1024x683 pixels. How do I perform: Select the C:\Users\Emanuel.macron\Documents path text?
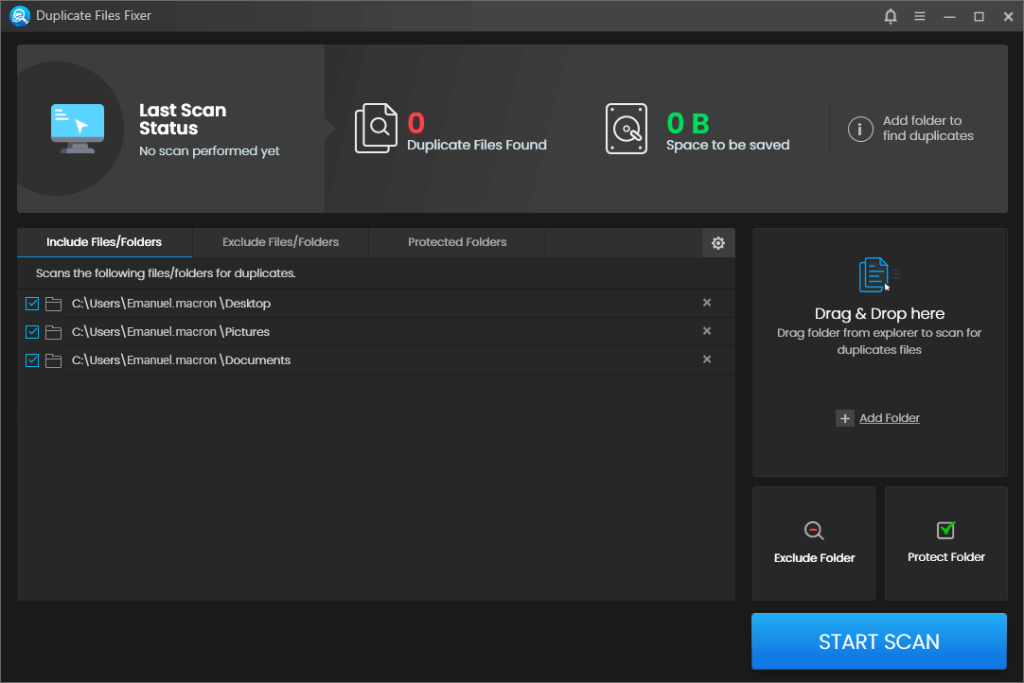[181, 360]
